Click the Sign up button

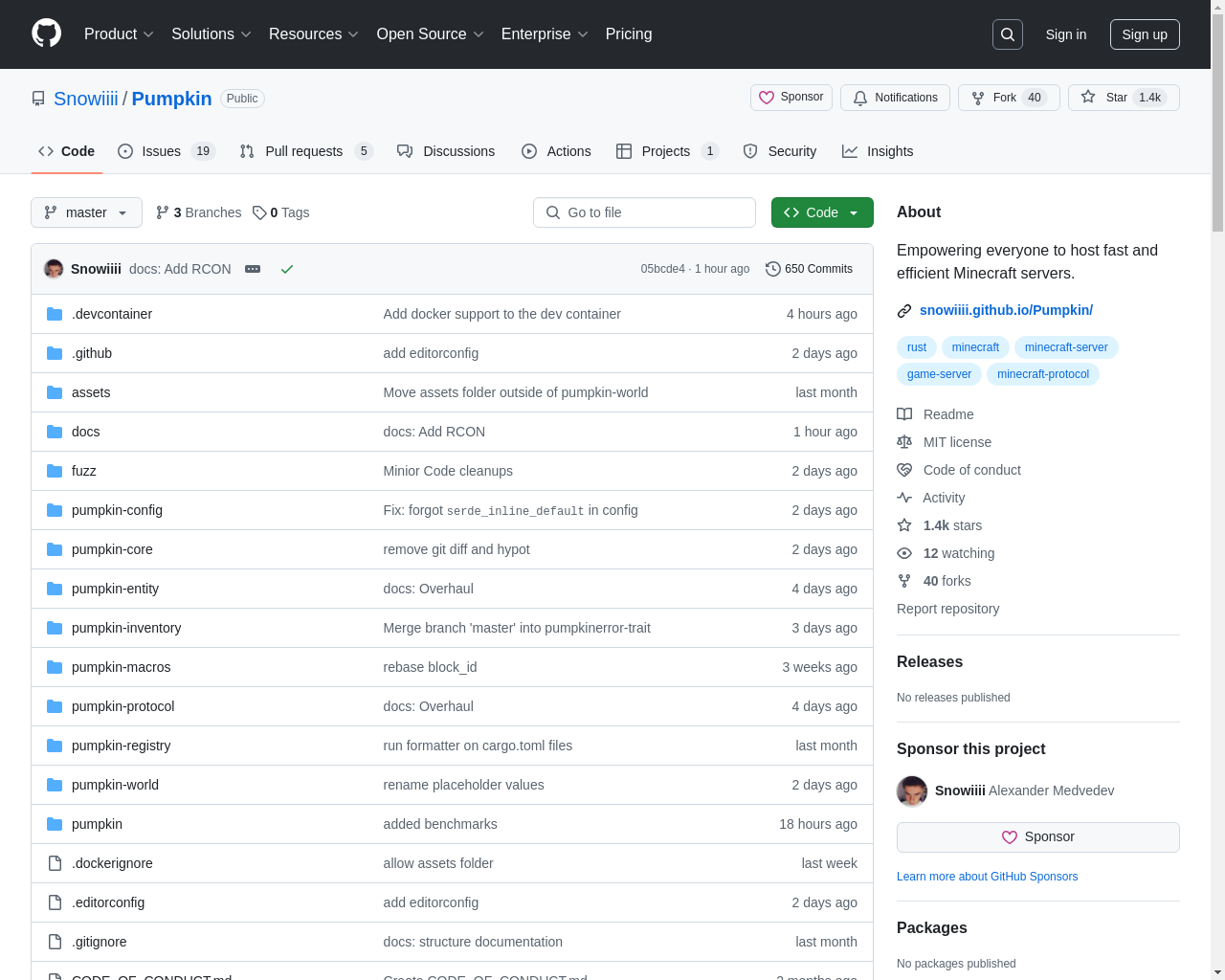[1145, 34]
